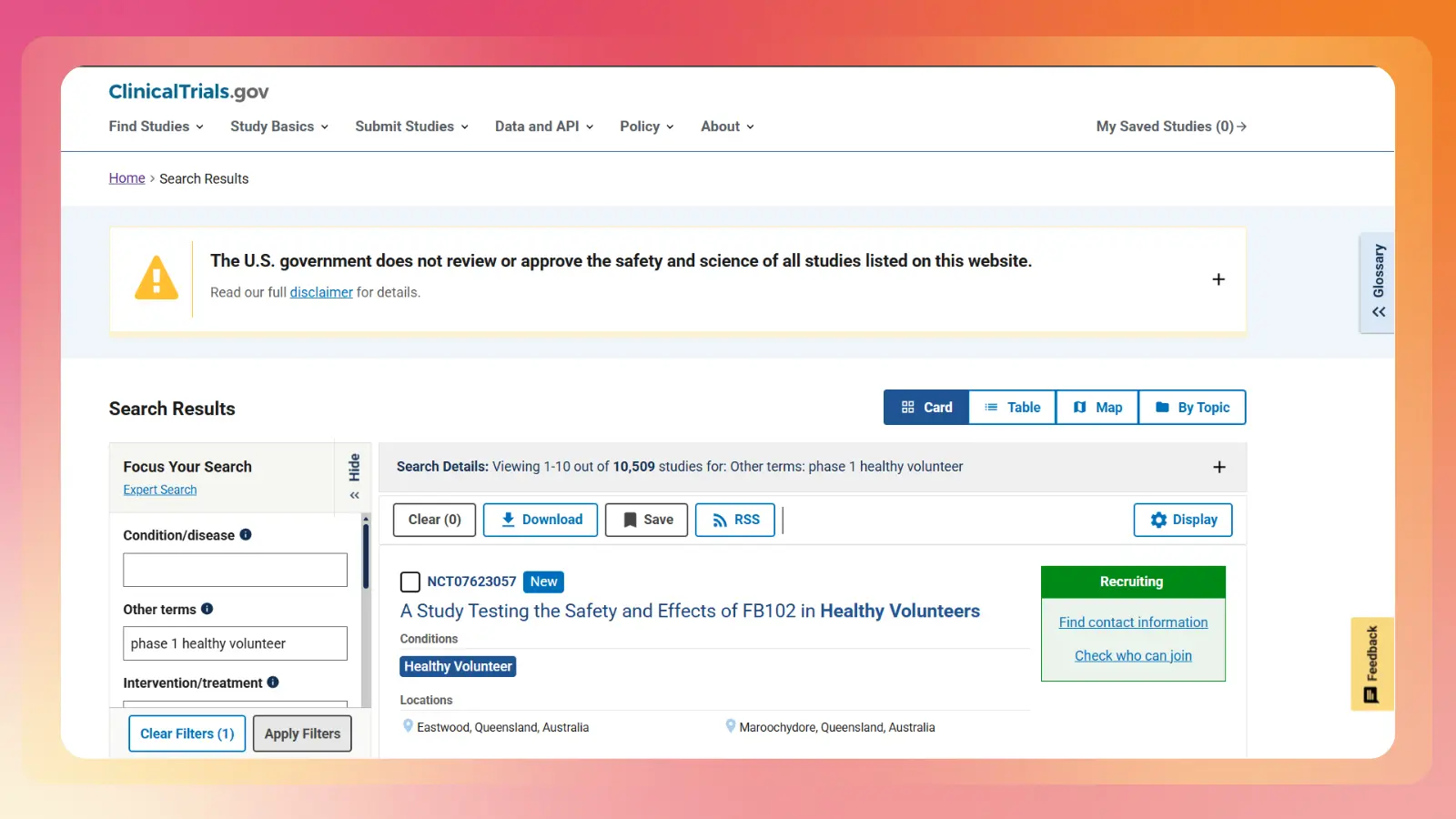Image resolution: width=1456 pixels, height=819 pixels.
Task: Click Find contact information link
Action: [x=1133, y=622]
